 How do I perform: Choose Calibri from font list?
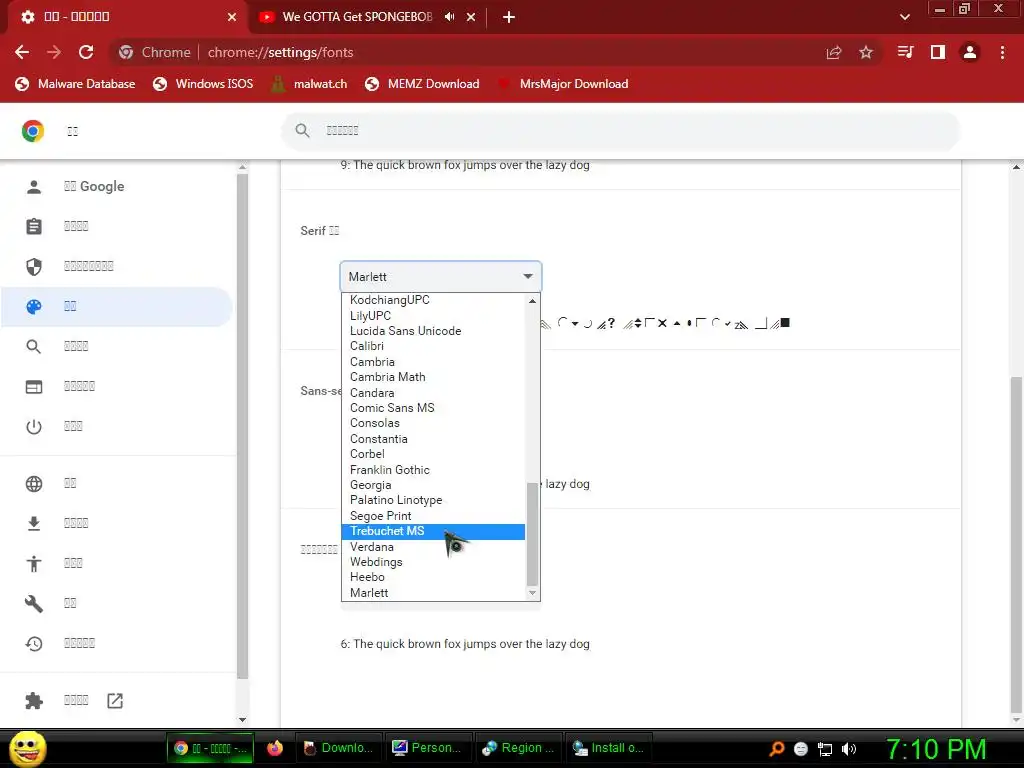[x=433, y=346]
